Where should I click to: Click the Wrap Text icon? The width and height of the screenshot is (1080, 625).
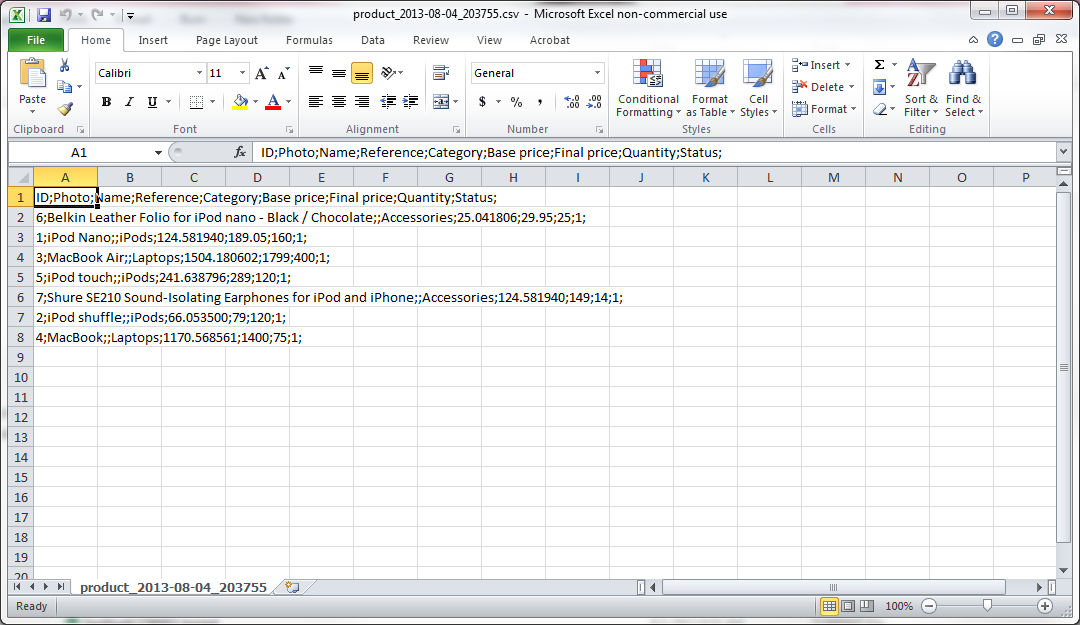[441, 73]
